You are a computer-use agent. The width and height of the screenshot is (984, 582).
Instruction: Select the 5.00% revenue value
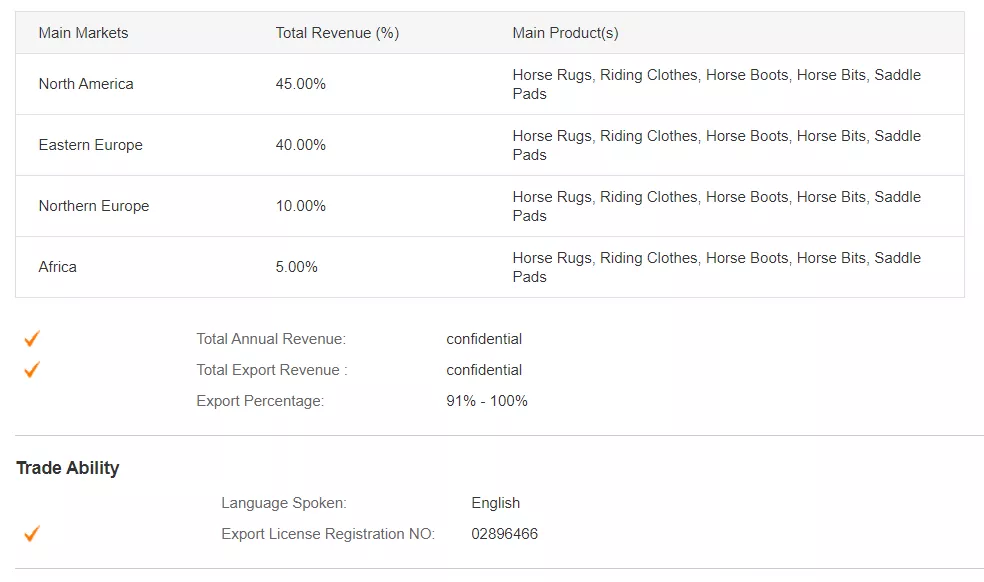click(297, 267)
